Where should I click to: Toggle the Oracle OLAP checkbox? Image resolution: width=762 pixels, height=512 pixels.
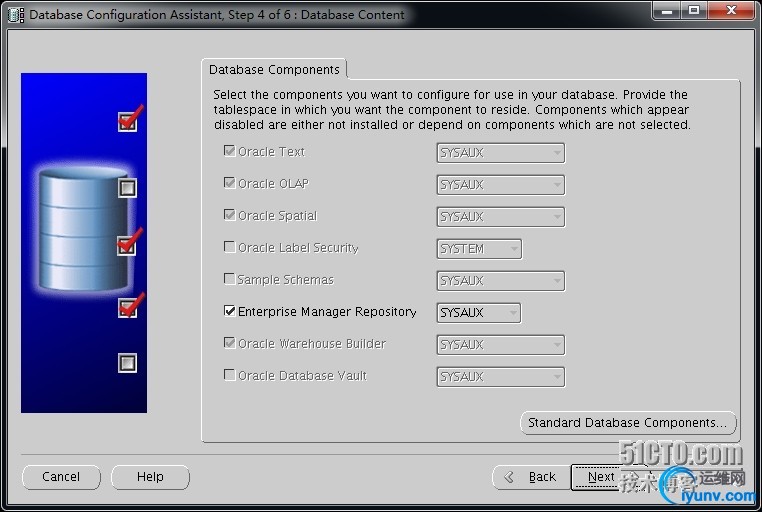click(x=229, y=183)
